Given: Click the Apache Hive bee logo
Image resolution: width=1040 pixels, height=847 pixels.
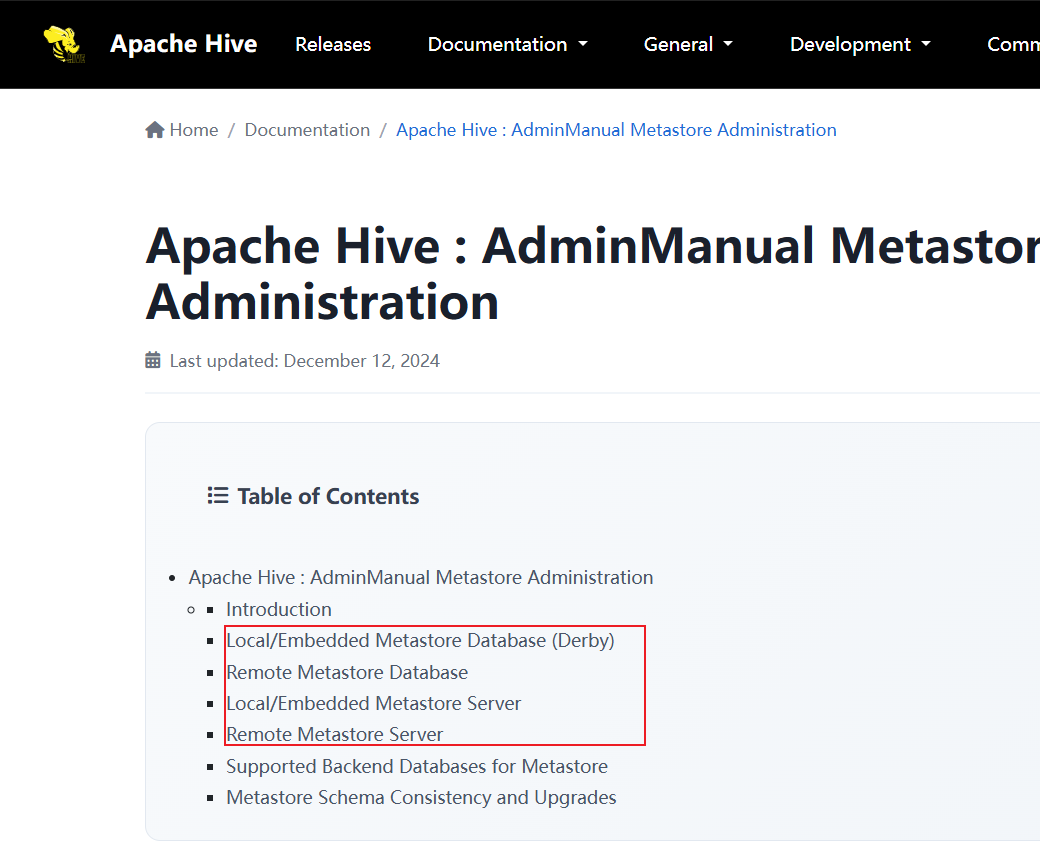Looking at the screenshot, I should click(x=64, y=44).
